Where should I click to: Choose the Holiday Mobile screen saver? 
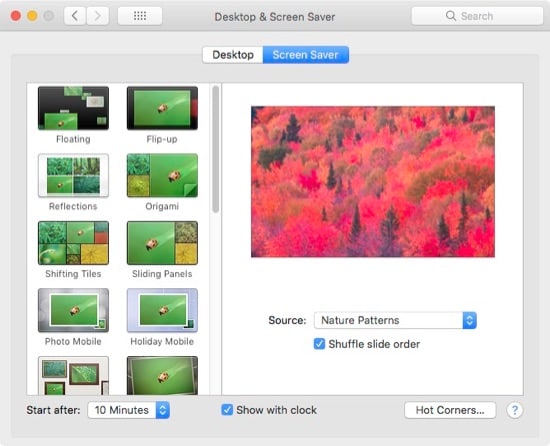pyautogui.click(x=162, y=310)
